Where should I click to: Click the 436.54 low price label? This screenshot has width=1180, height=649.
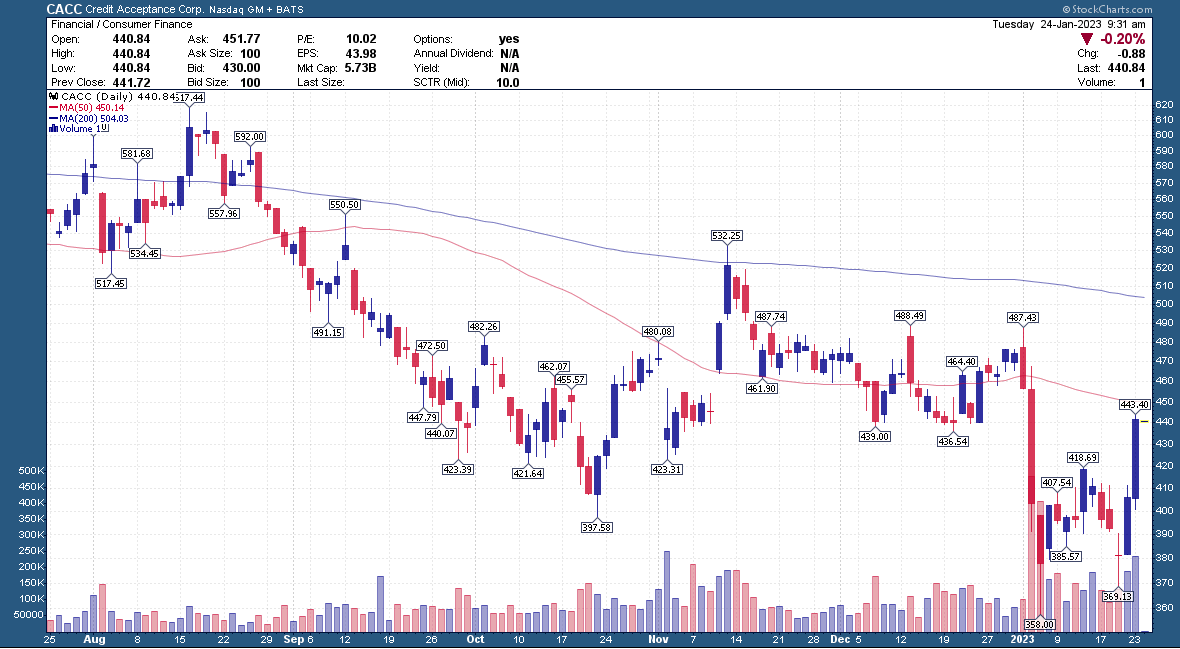click(x=953, y=441)
